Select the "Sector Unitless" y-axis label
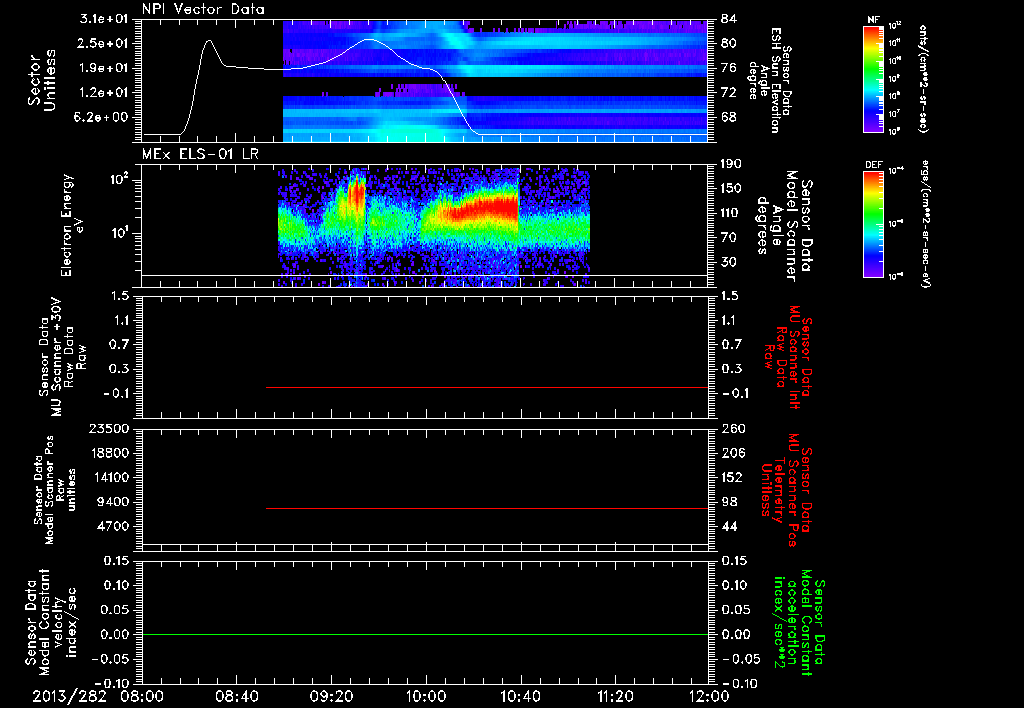 (x=42, y=80)
